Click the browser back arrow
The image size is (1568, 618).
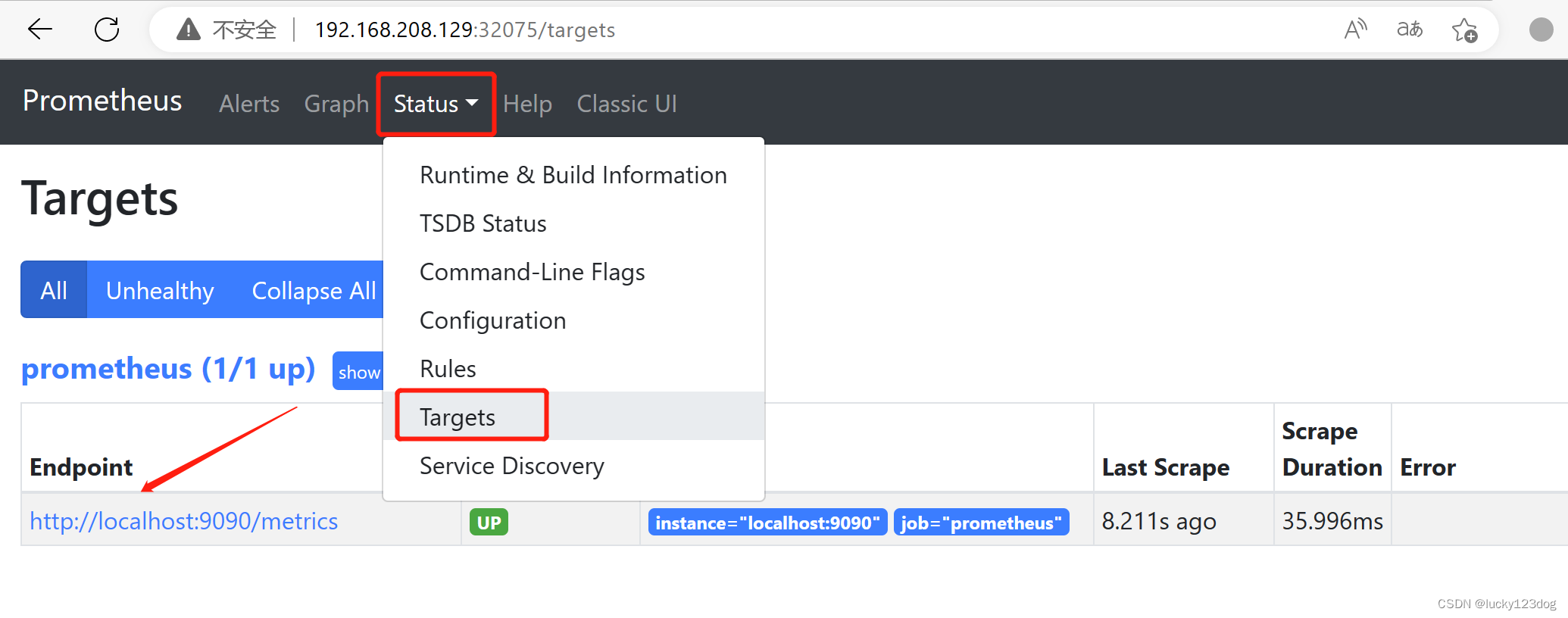click(39, 30)
